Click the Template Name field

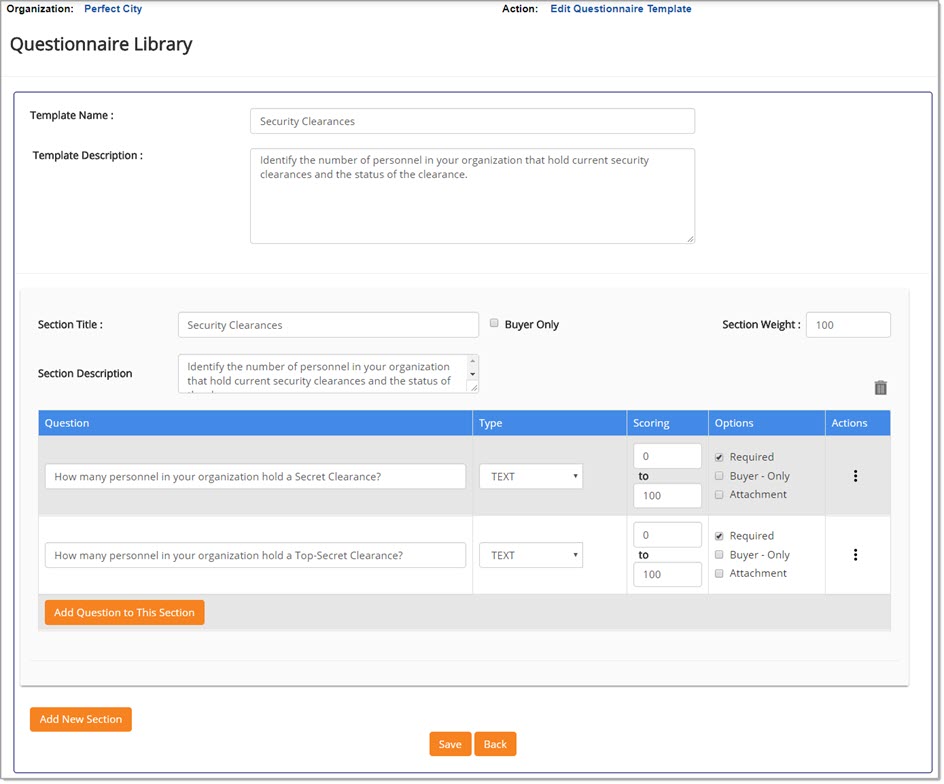click(472, 120)
